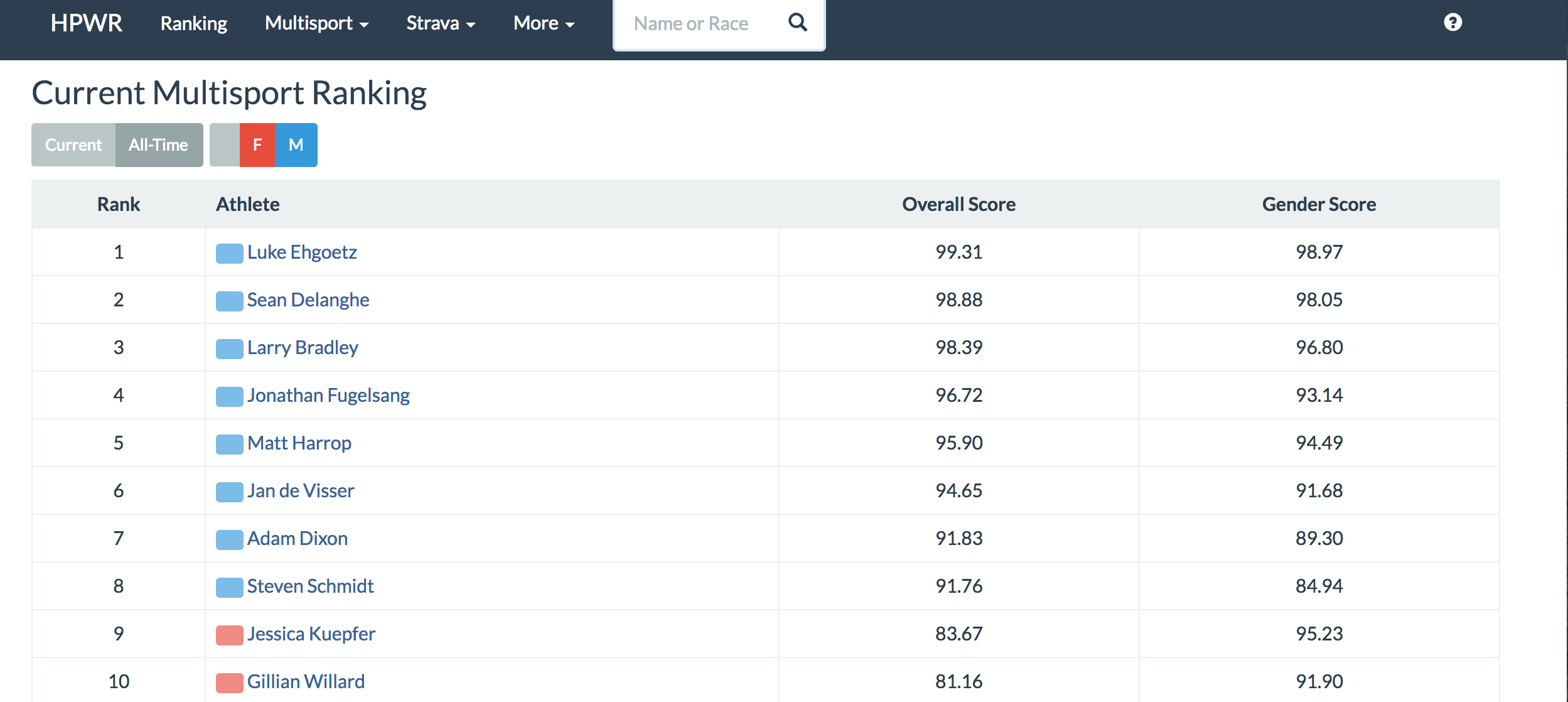This screenshot has width=1568, height=702.
Task: Open the More dropdown menu
Action: point(544,23)
